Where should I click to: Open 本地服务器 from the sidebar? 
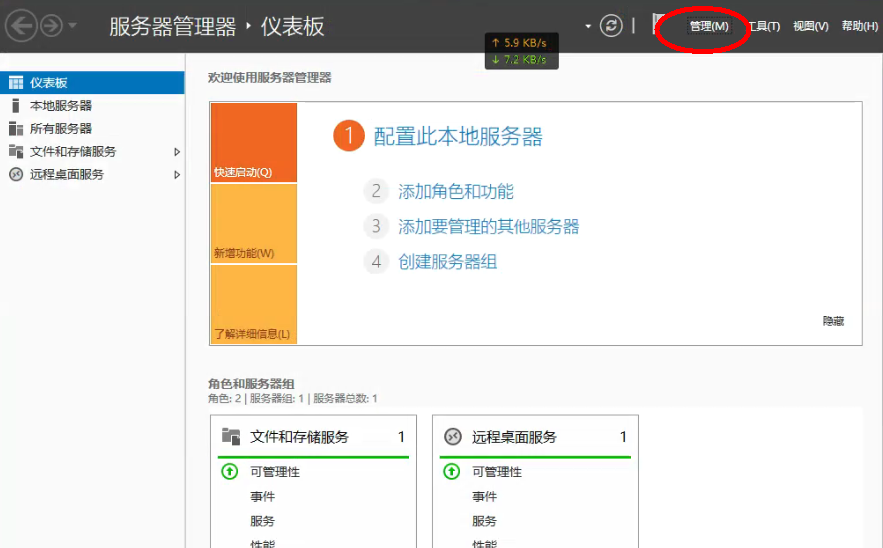point(60,106)
